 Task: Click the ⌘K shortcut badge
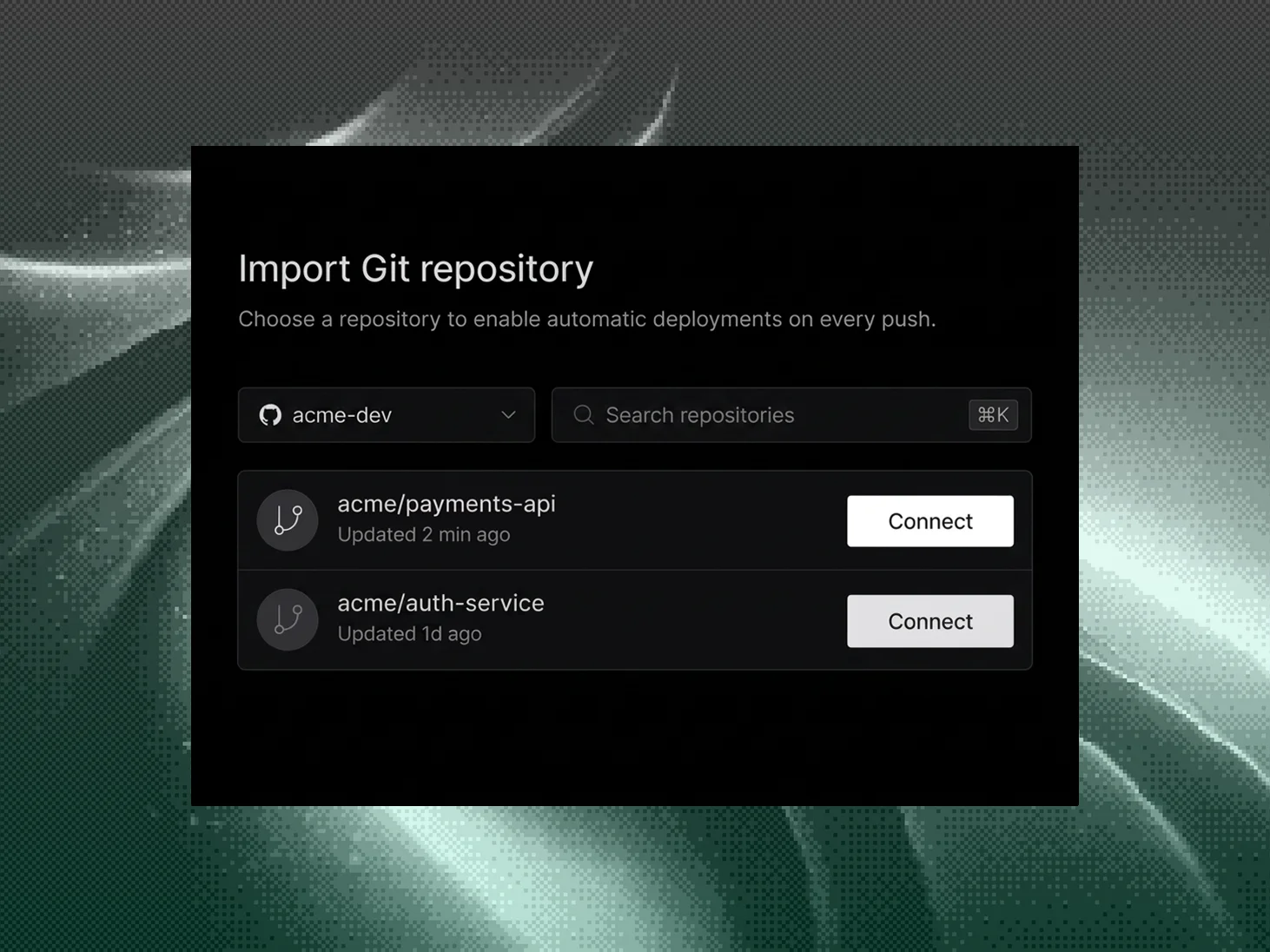[993, 415]
